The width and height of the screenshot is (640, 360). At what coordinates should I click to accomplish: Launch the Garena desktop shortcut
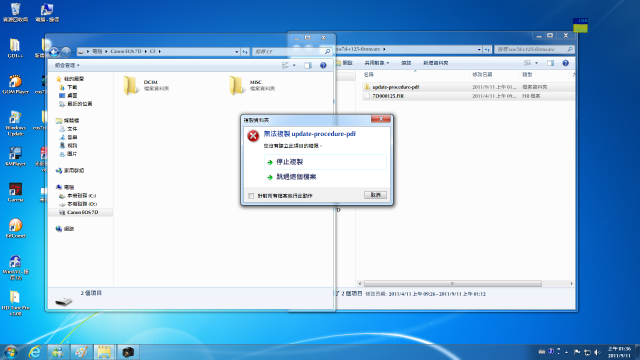click(x=16, y=193)
